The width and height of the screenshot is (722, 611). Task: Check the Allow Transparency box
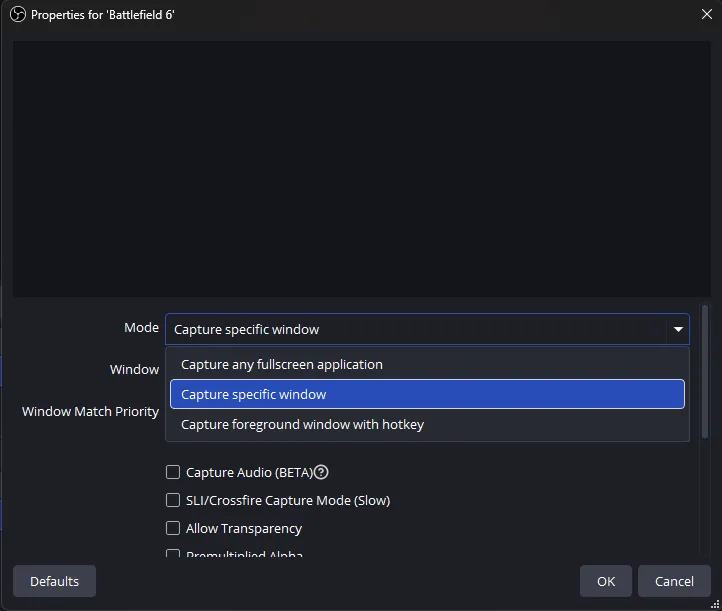pos(173,528)
